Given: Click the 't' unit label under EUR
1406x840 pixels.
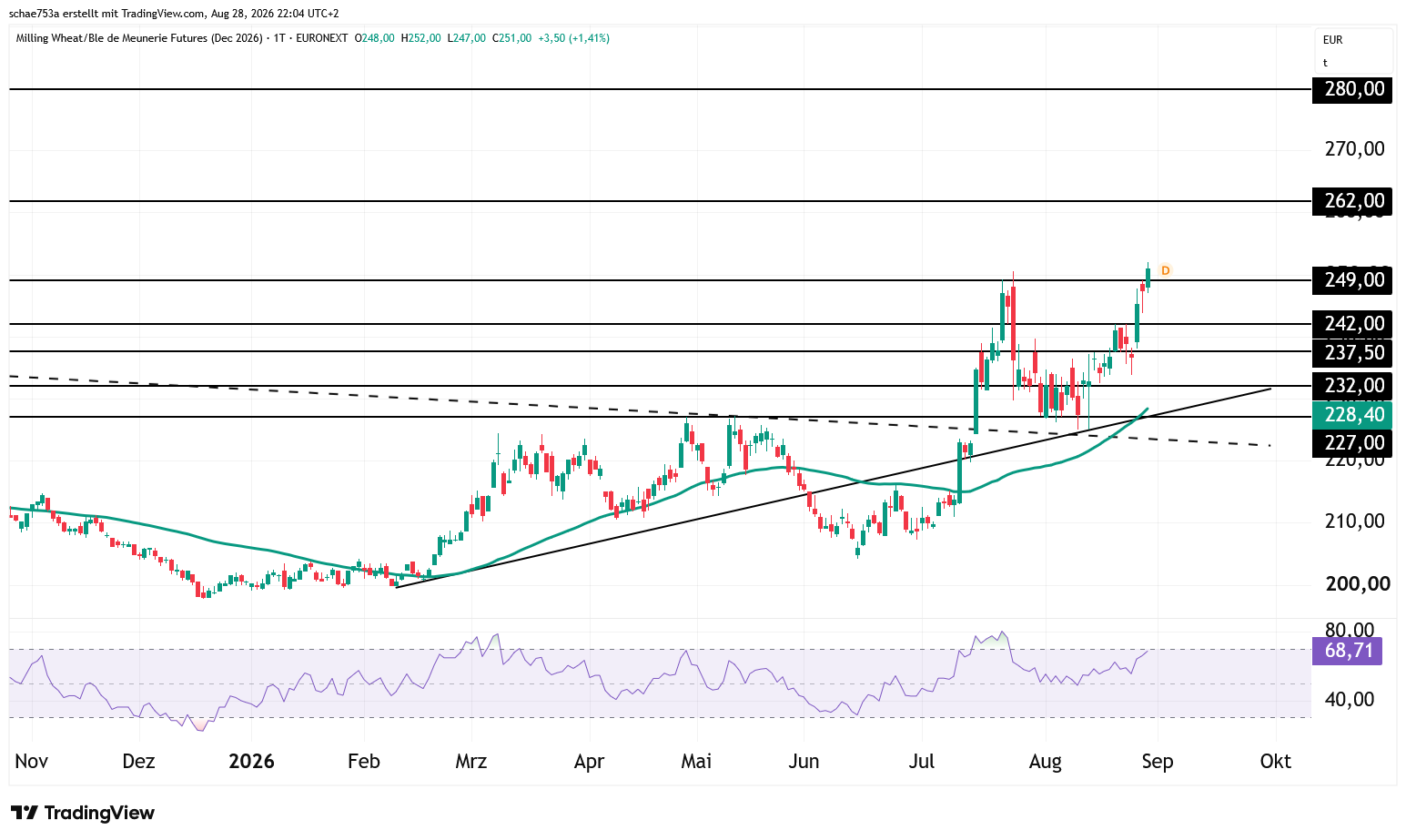Looking at the screenshot, I should tap(1325, 63).
